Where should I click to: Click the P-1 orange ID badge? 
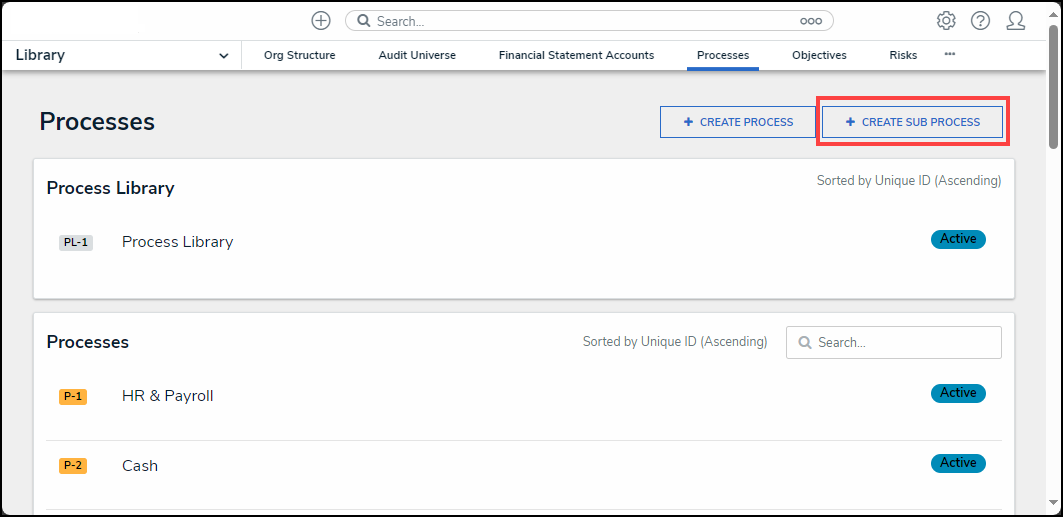click(73, 396)
